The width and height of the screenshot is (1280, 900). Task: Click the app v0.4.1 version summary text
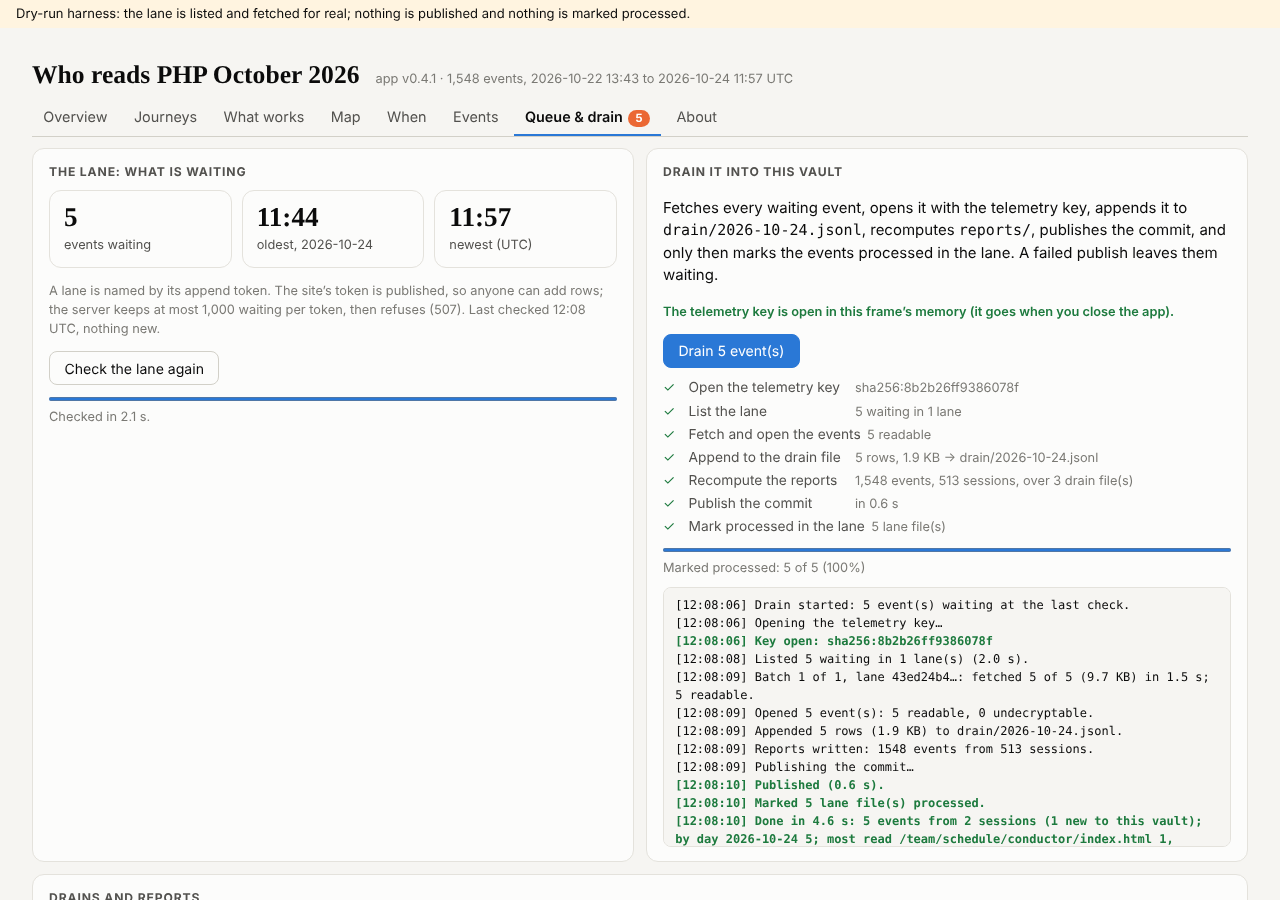pyautogui.click(x=584, y=79)
